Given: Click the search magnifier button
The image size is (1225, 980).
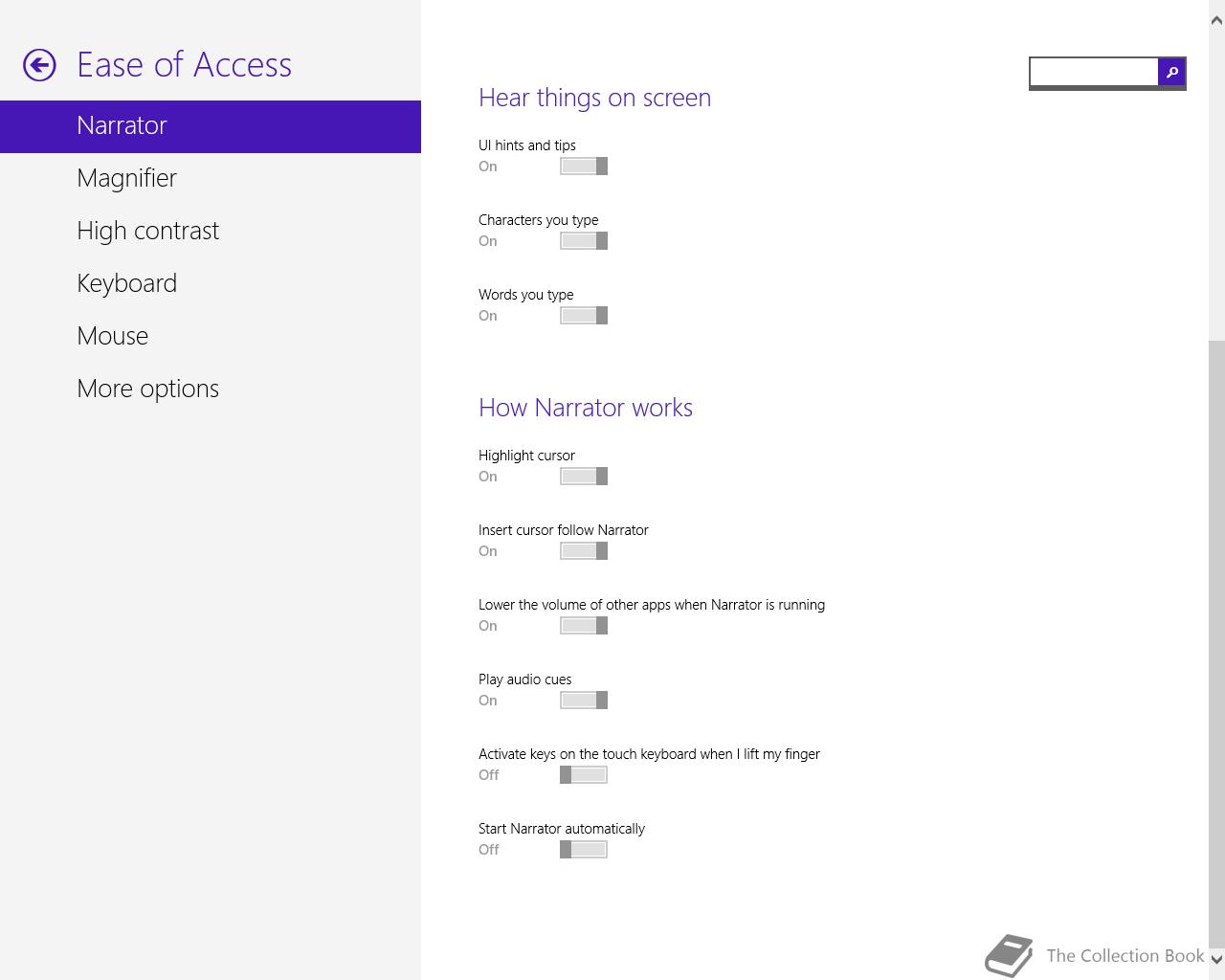Looking at the screenshot, I should tap(1171, 72).
